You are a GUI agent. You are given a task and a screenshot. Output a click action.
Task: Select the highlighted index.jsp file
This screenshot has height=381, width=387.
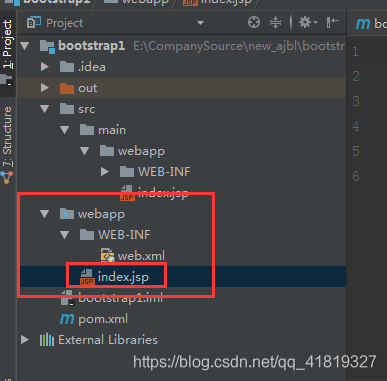[123, 277]
